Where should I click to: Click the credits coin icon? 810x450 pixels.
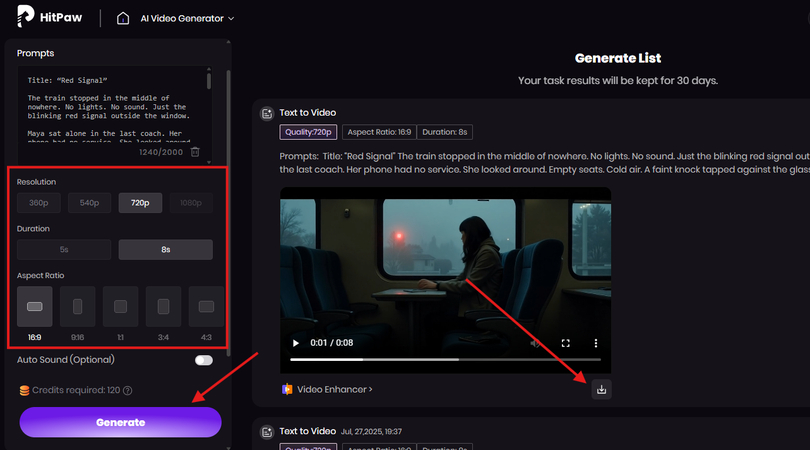tap(24, 391)
